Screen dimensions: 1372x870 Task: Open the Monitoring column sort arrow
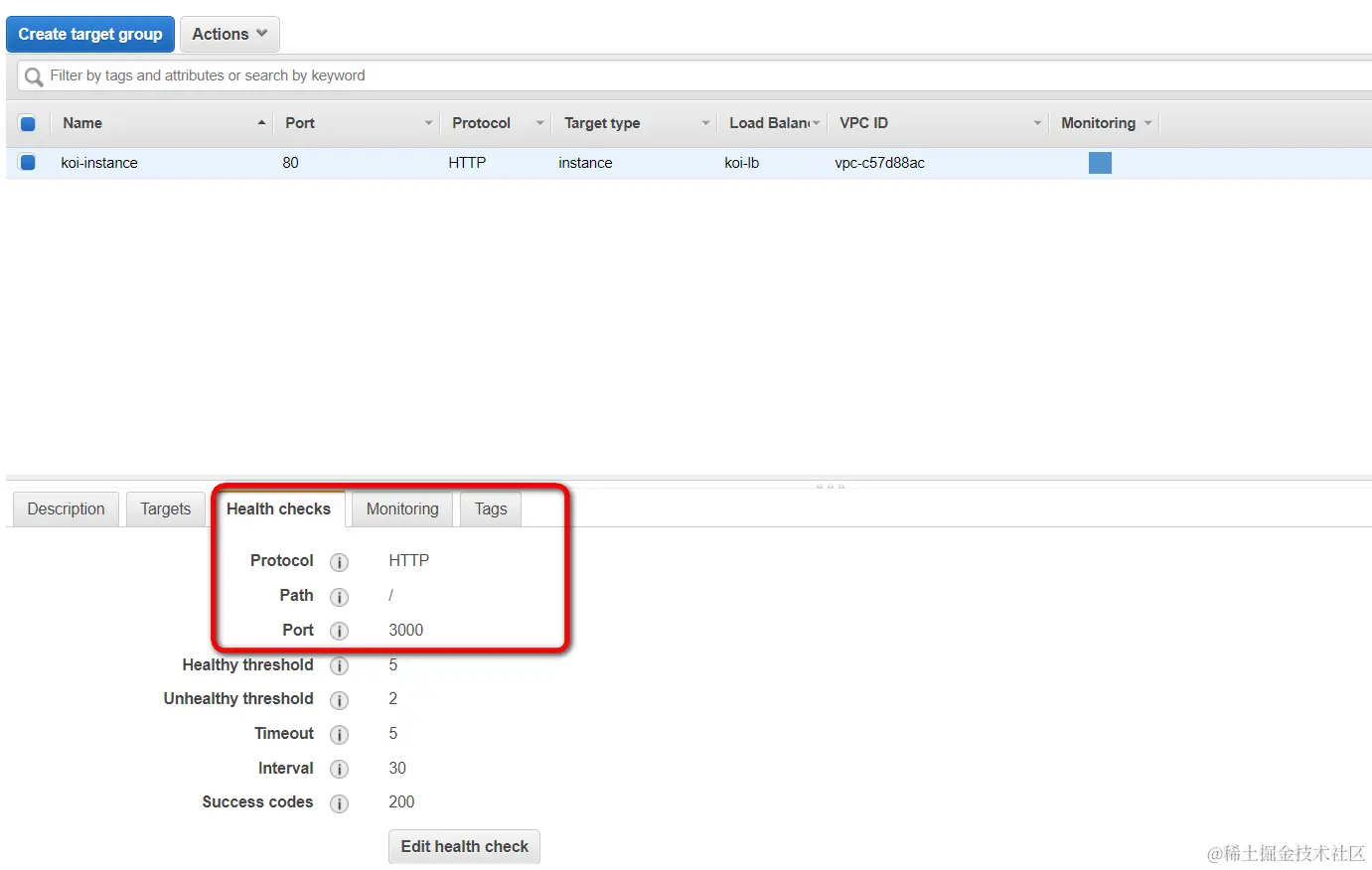click(1147, 123)
